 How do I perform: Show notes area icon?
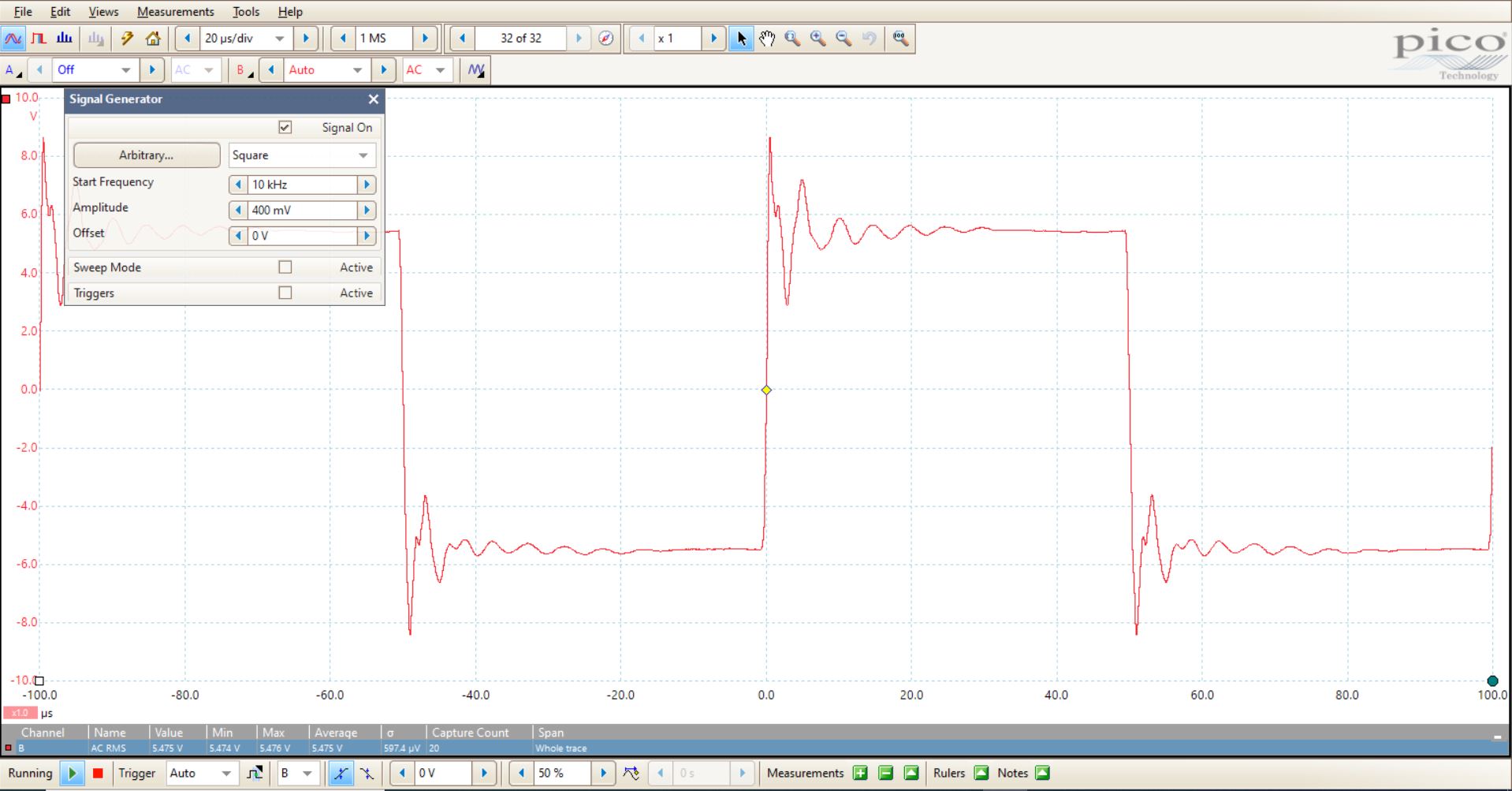tap(1043, 773)
